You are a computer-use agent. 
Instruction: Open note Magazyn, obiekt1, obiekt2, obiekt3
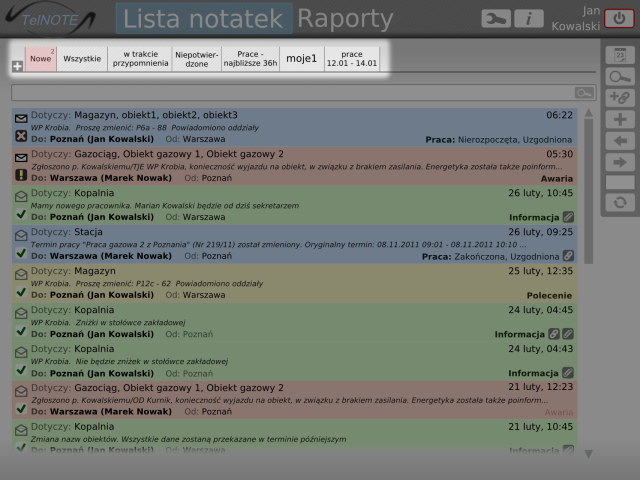point(294,127)
